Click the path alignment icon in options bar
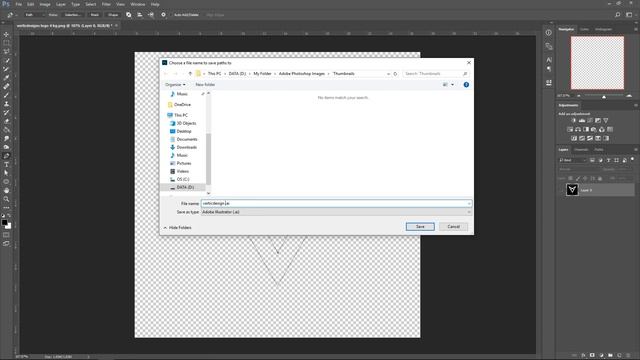 tap(140, 15)
